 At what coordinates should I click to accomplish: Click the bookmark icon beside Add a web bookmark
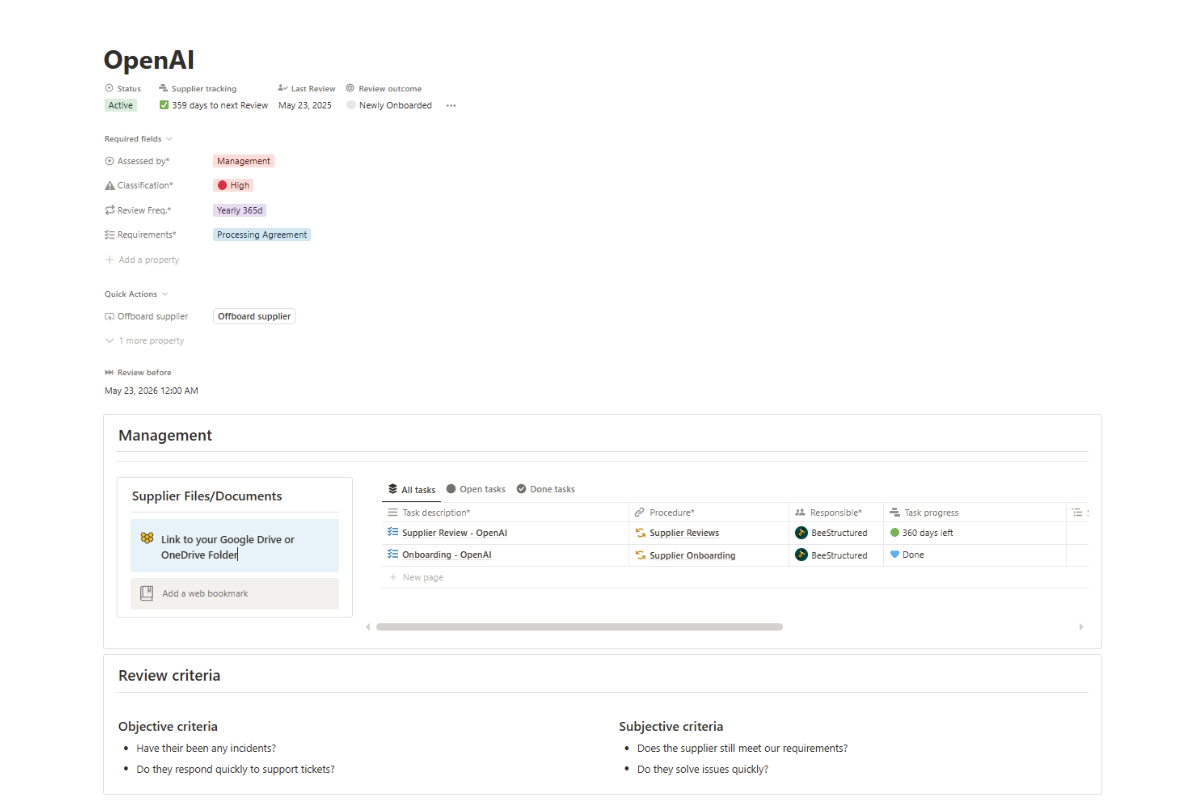point(146,593)
